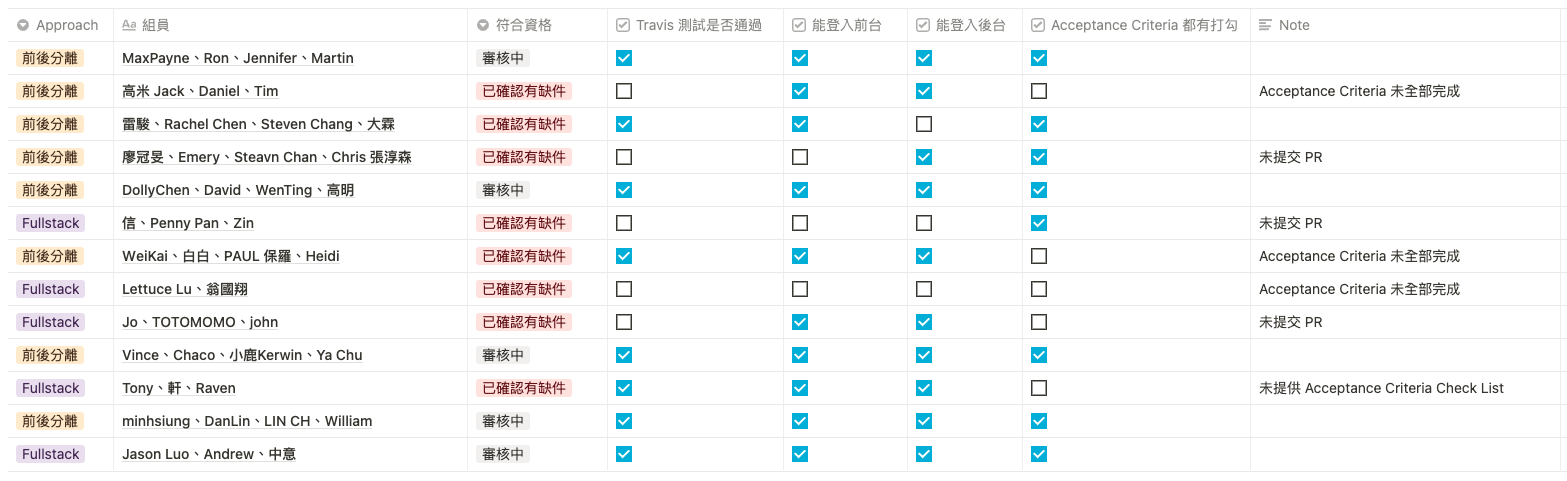This screenshot has height=481, width=1567.
Task: Click the 符合資格 column select icon
Action: (x=483, y=25)
